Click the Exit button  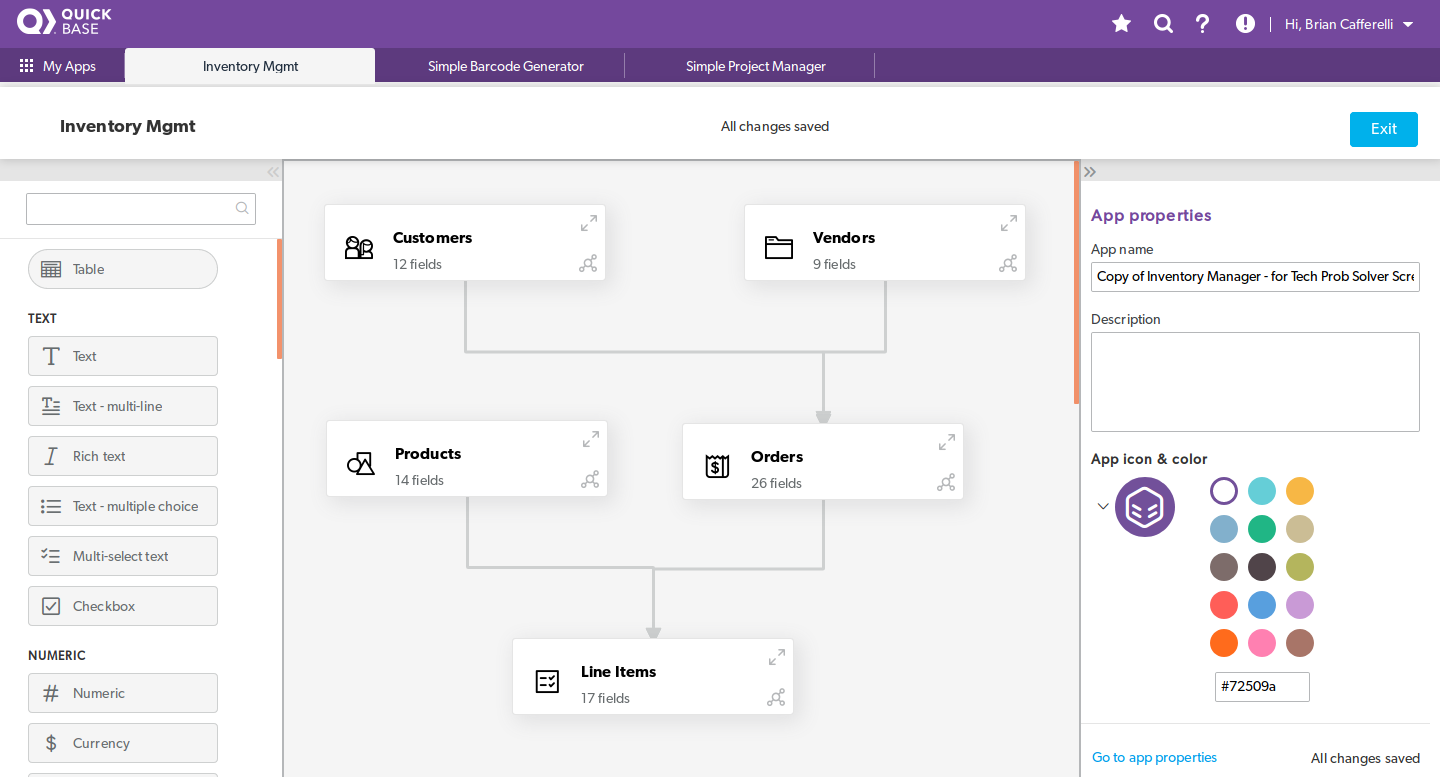(1383, 129)
